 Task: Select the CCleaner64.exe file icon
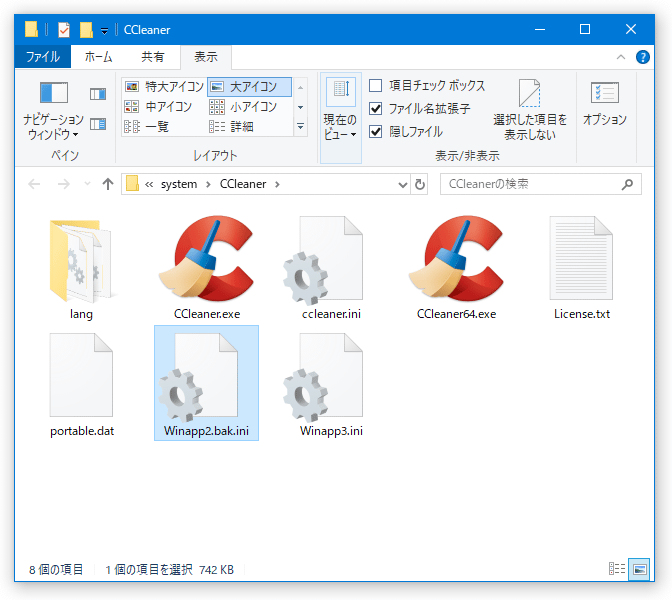click(x=456, y=258)
